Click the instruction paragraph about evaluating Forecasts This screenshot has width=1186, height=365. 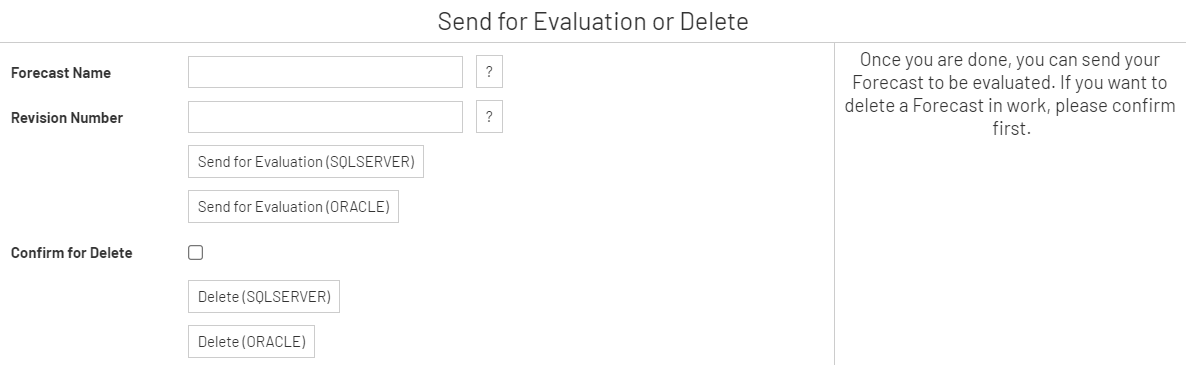(1011, 94)
